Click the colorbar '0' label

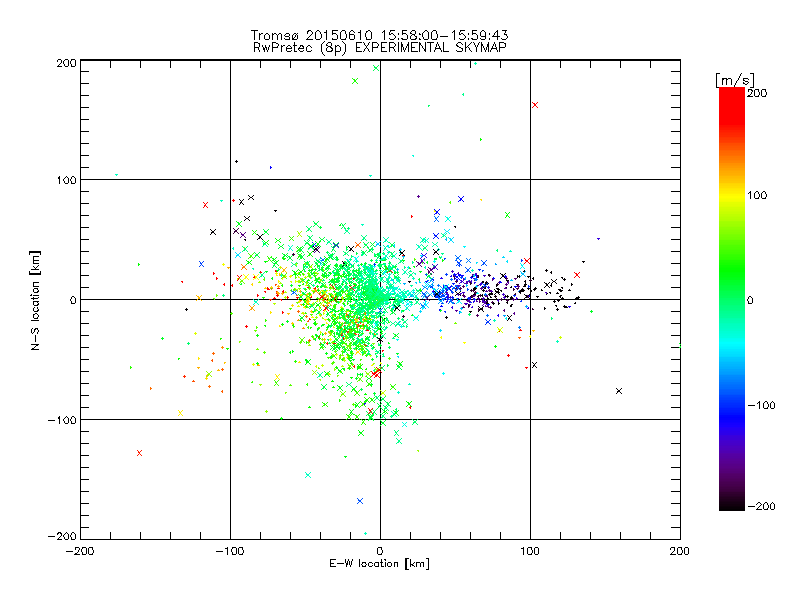[750, 300]
